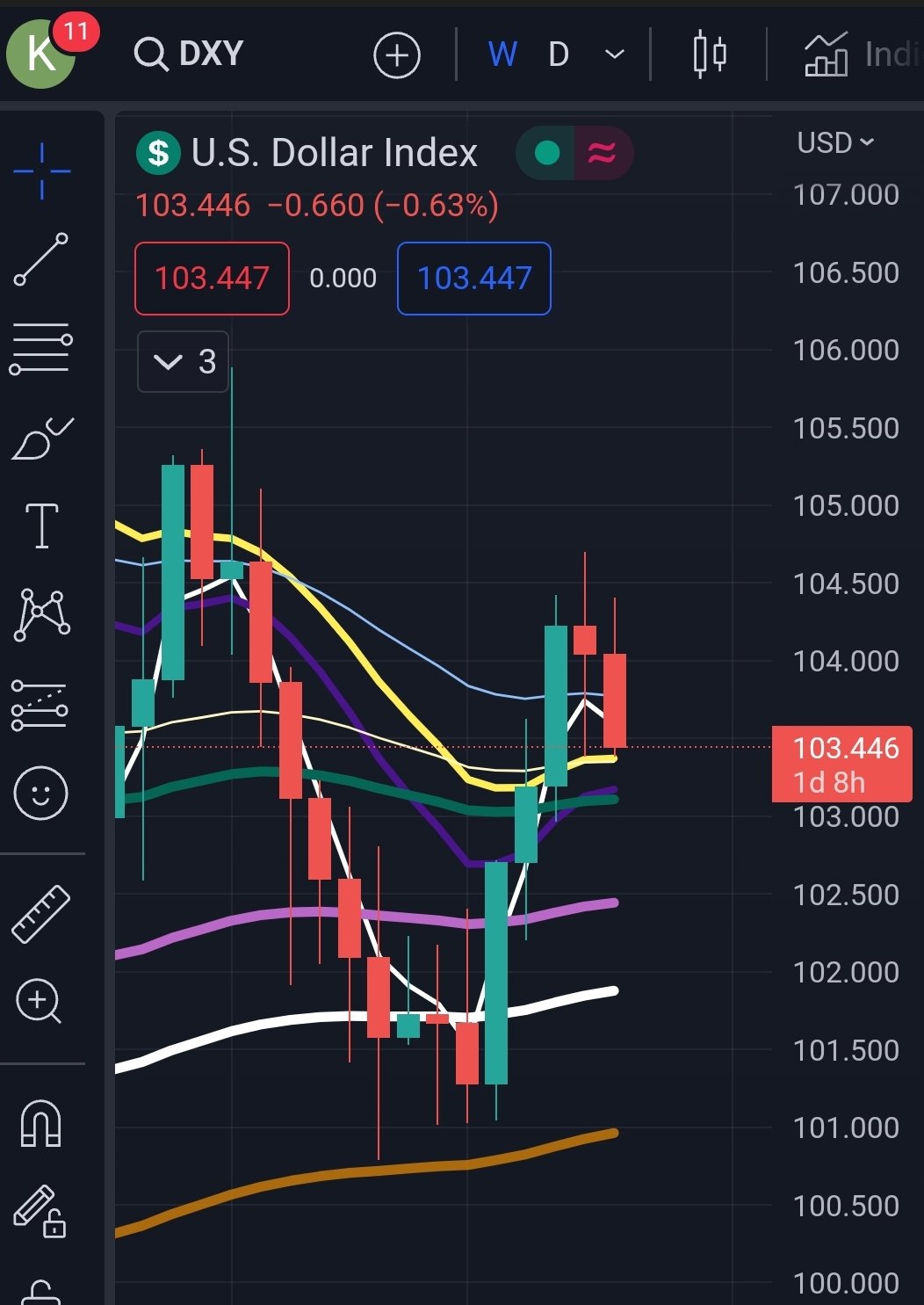Click the 105.000 price scale label
Viewport: 924px width, 1305px height.
click(846, 505)
